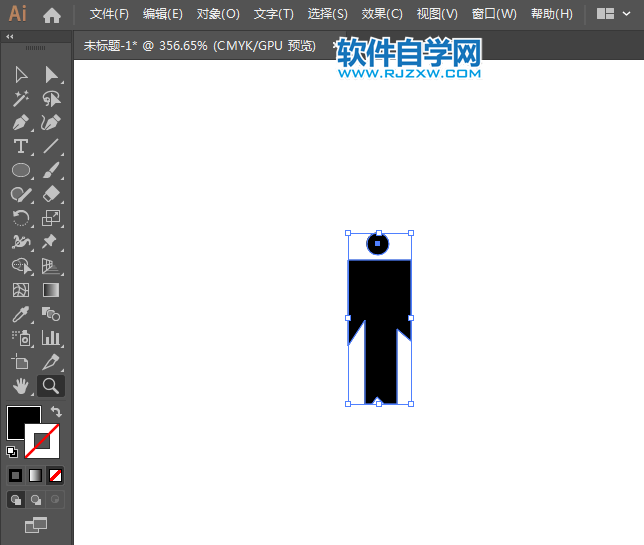Select the Curvature tool
This screenshot has height=545, width=644.
coord(51,122)
